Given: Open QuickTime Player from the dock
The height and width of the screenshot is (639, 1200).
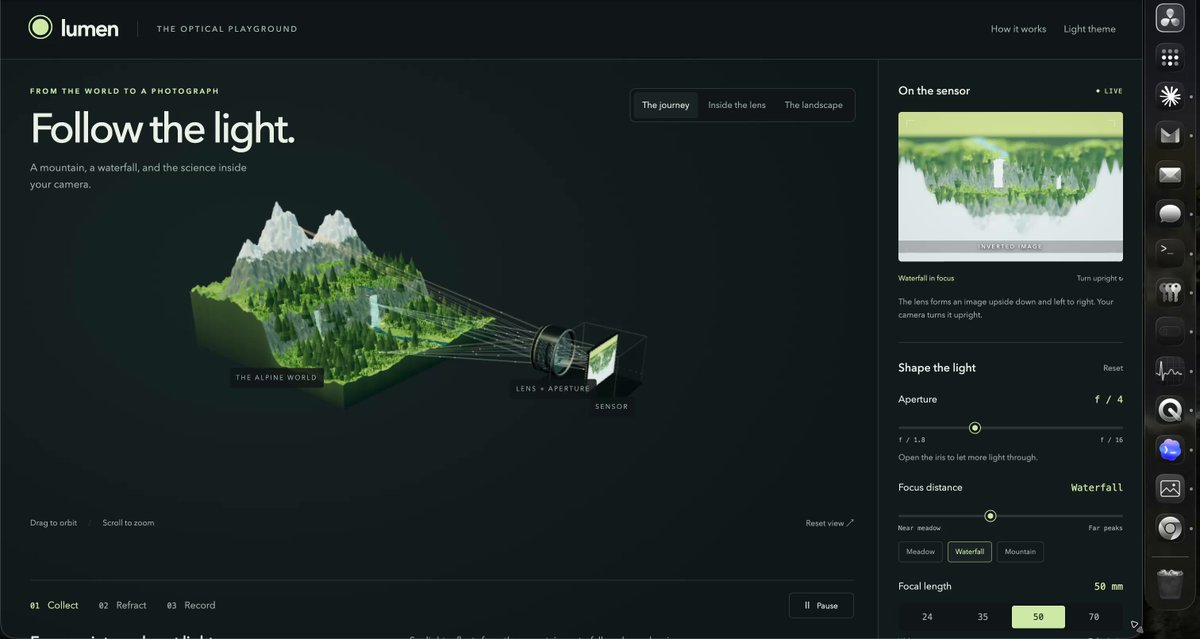Looking at the screenshot, I should tap(1170, 409).
